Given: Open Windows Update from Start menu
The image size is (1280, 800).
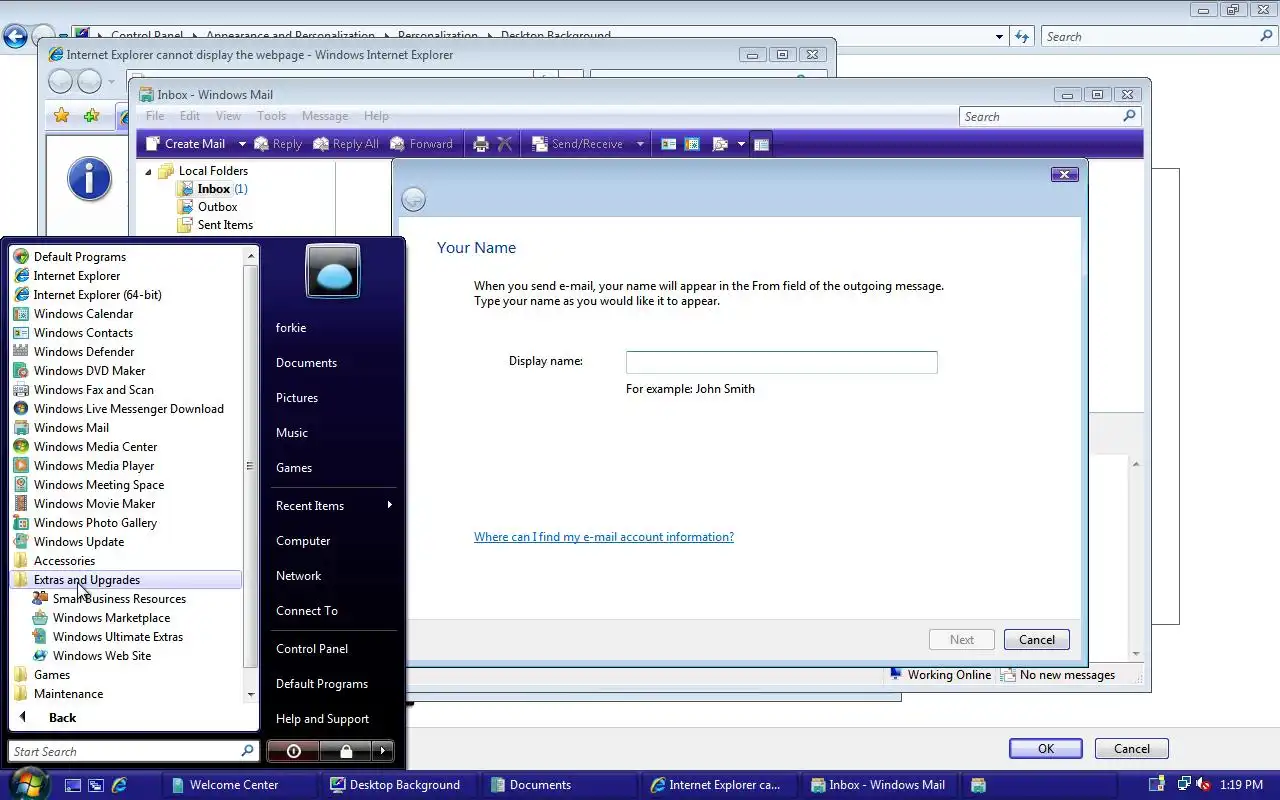Looking at the screenshot, I should (x=127, y=542).
